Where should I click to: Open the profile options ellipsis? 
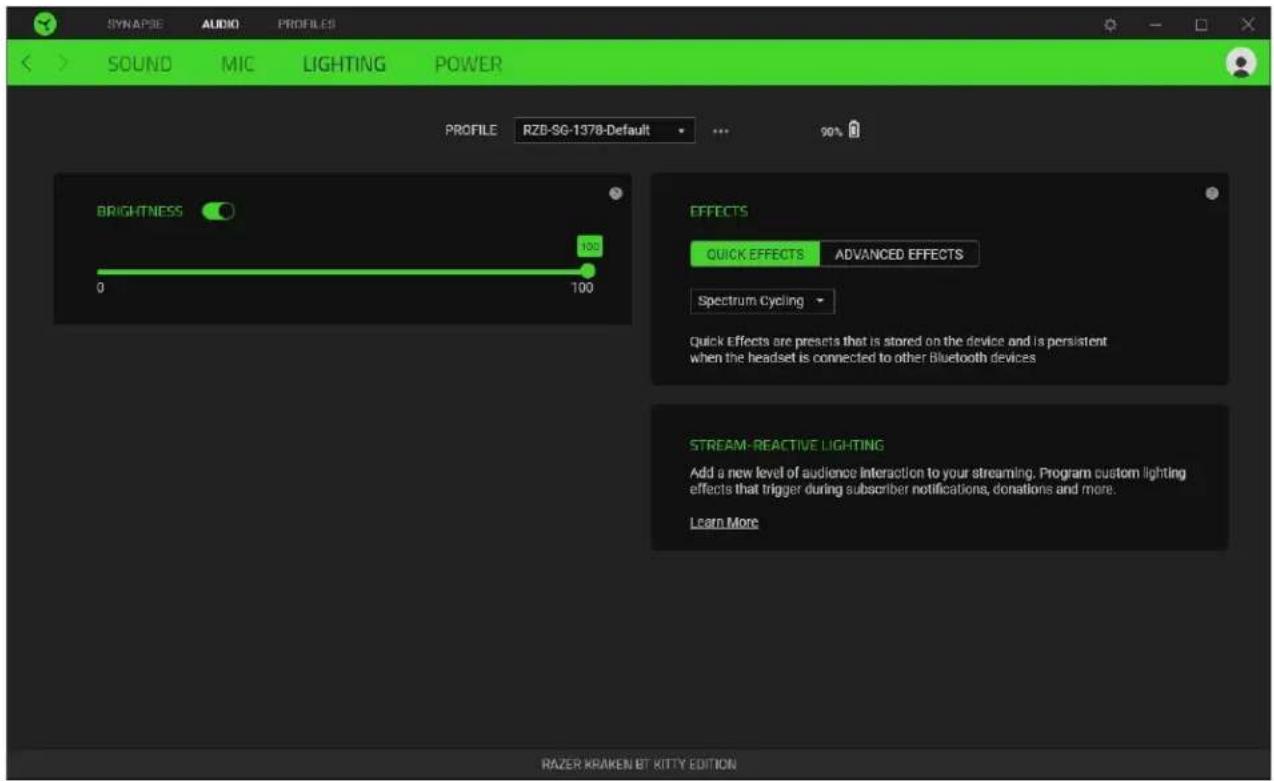pos(720,131)
